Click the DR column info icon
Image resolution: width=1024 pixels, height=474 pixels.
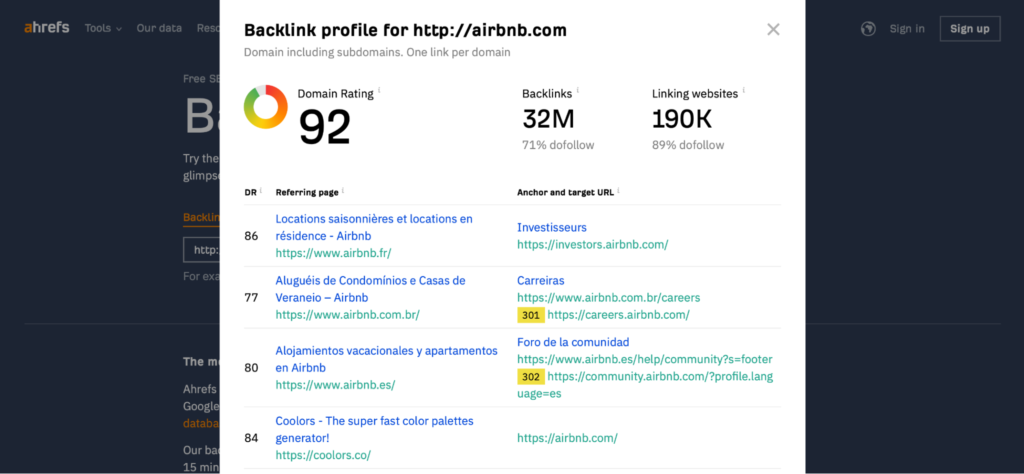[x=261, y=190]
